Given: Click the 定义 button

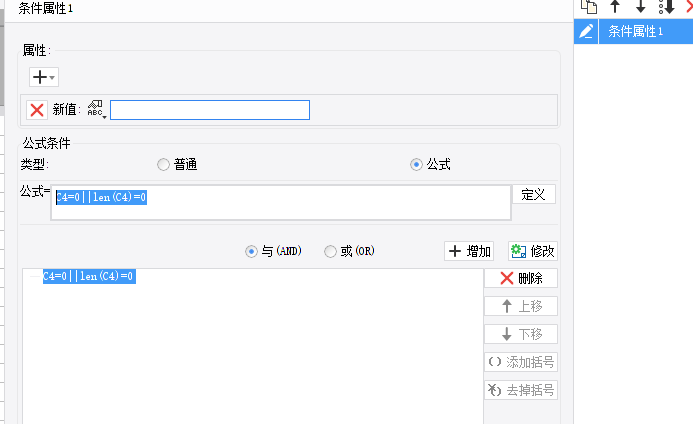Looking at the screenshot, I should point(534,195).
